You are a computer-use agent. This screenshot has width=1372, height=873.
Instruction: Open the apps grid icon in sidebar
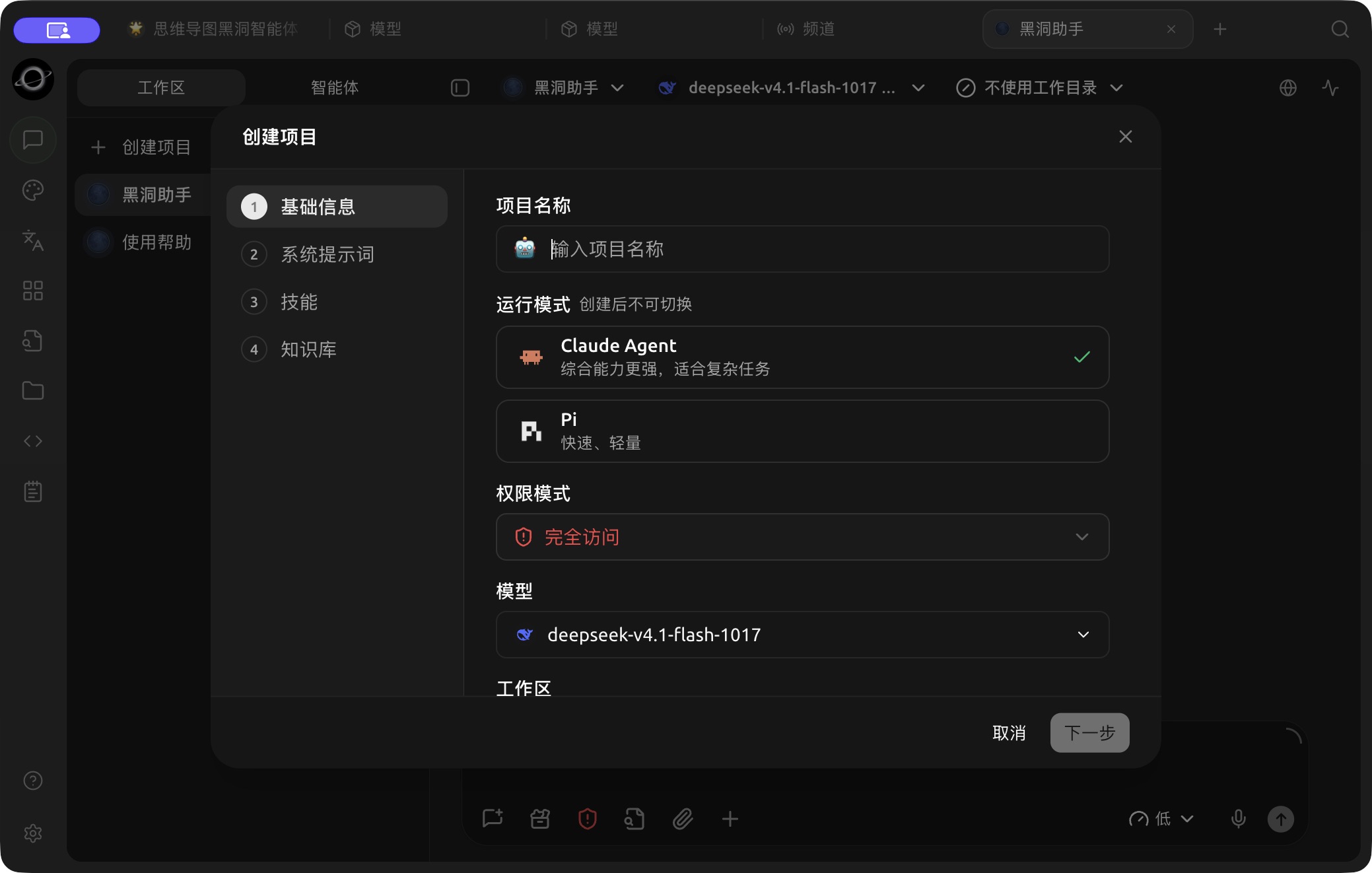coord(33,291)
